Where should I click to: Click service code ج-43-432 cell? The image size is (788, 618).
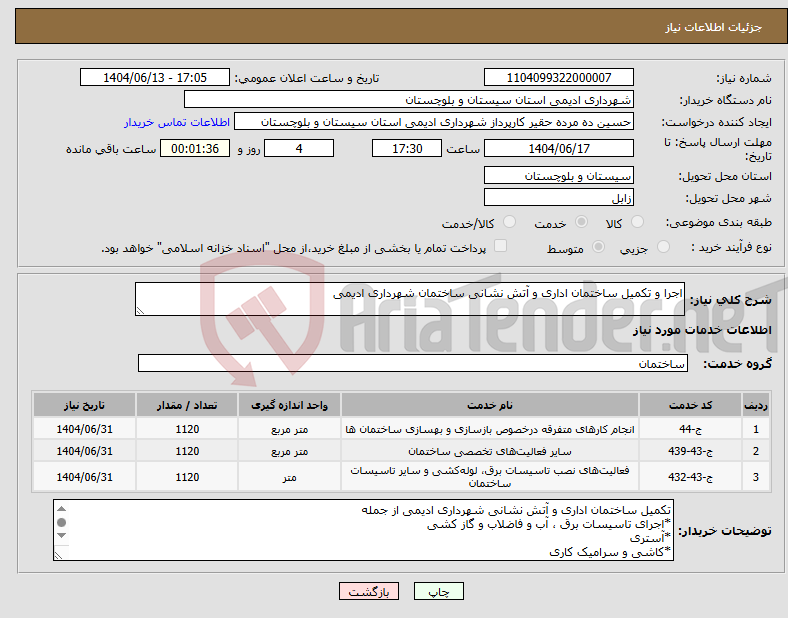point(690,477)
